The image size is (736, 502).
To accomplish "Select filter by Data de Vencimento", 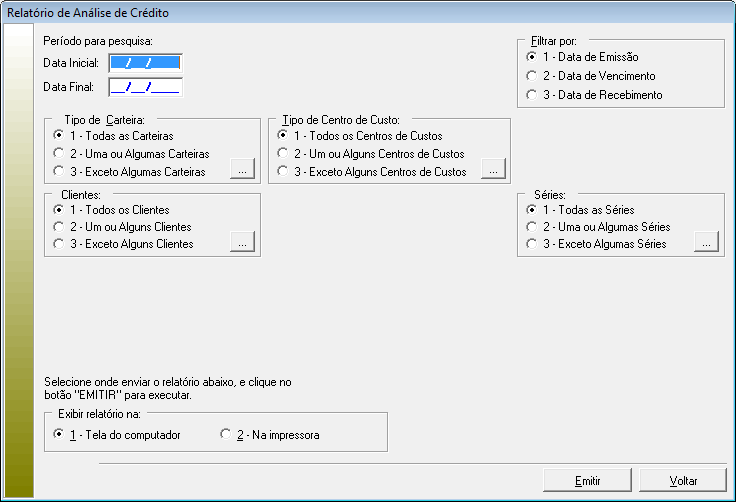I will pos(531,76).
